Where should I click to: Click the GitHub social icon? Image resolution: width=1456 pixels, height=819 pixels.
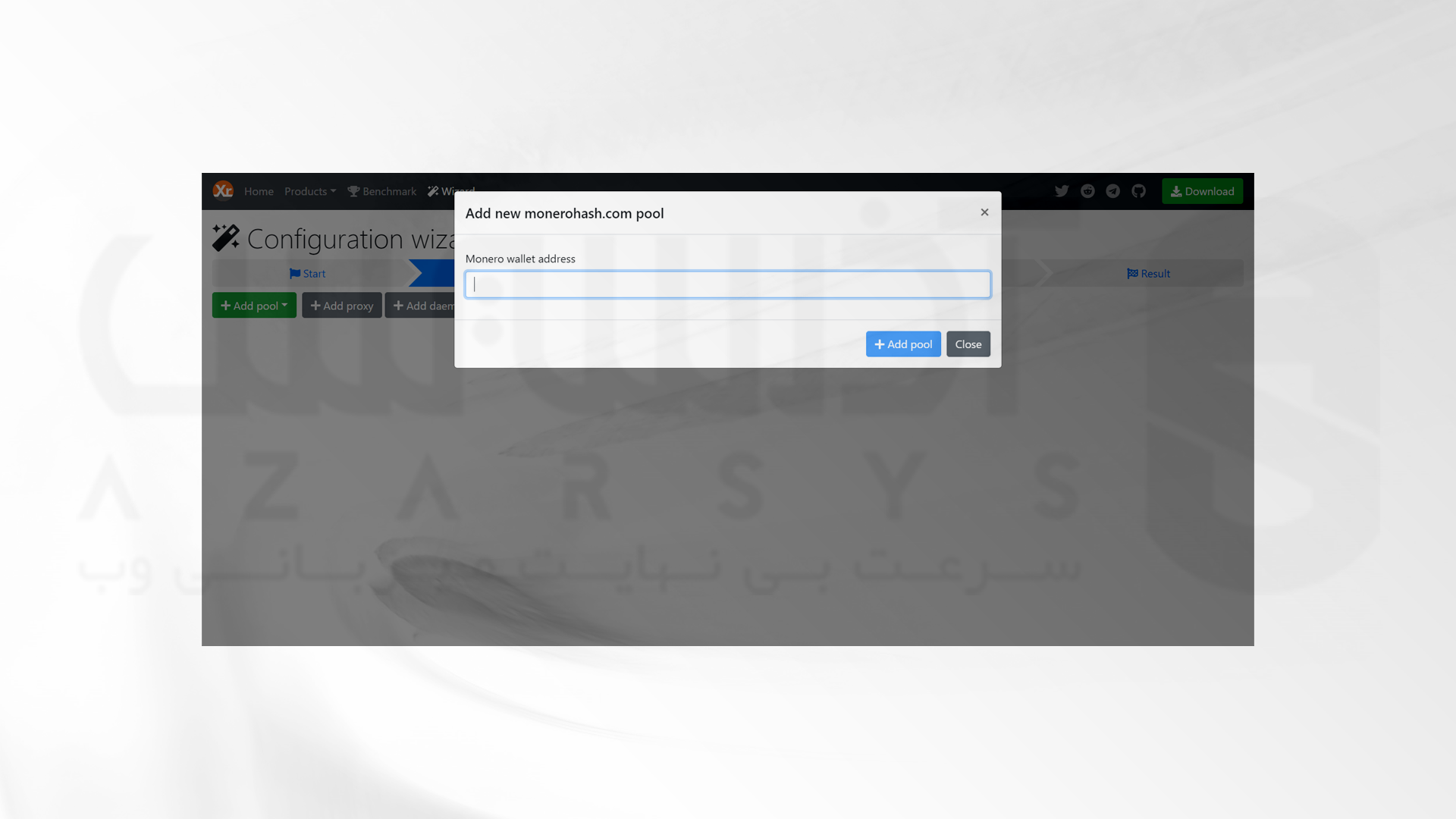click(x=1140, y=191)
